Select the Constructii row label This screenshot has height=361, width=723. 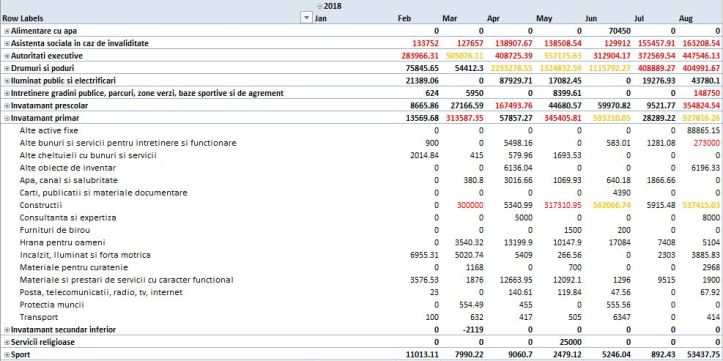(41, 205)
